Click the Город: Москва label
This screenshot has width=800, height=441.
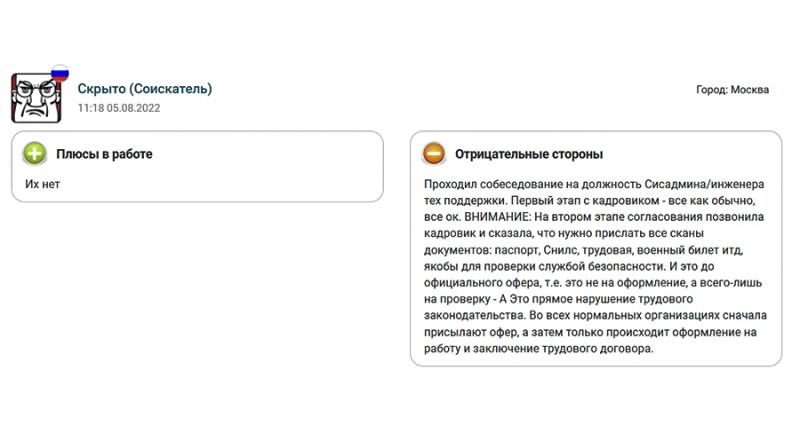[732, 90]
